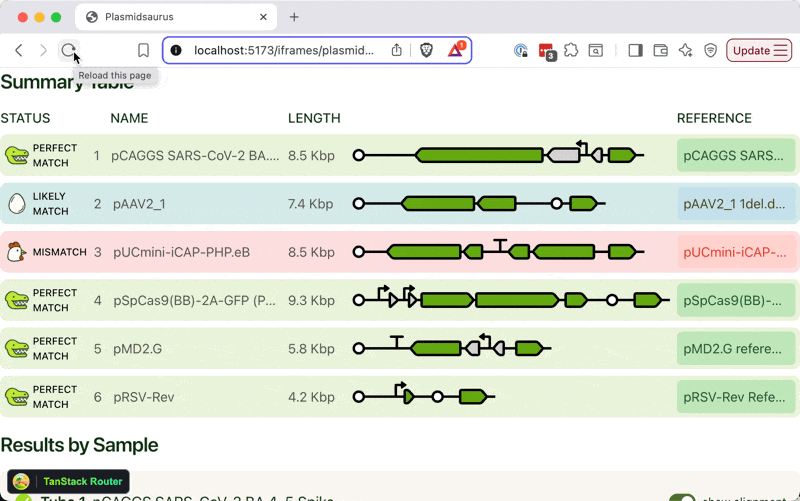Viewport: 800px width, 501px height.
Task: Open the Leo AI sparkle icon
Action: tap(685, 50)
